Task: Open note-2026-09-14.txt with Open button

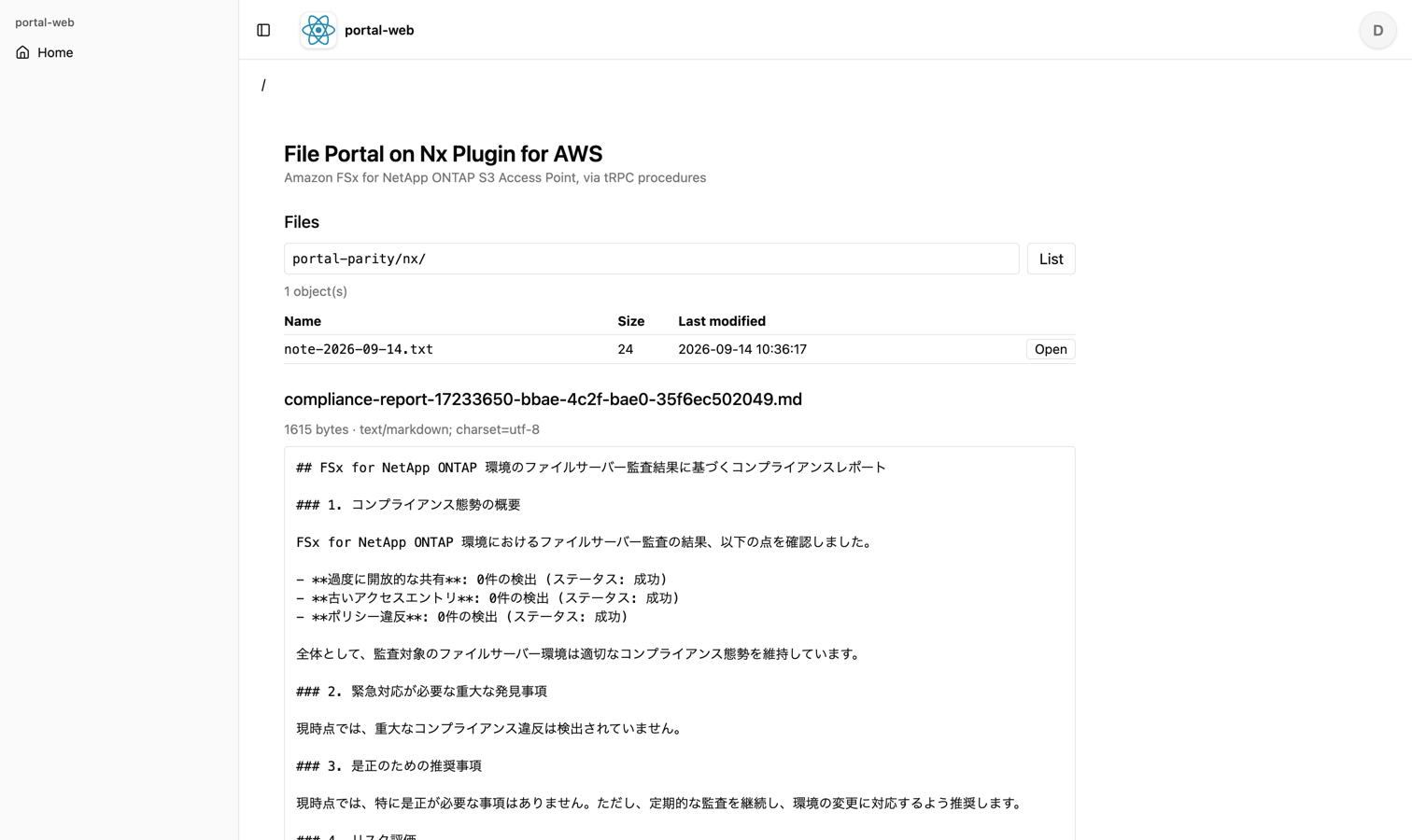Action: point(1051,349)
